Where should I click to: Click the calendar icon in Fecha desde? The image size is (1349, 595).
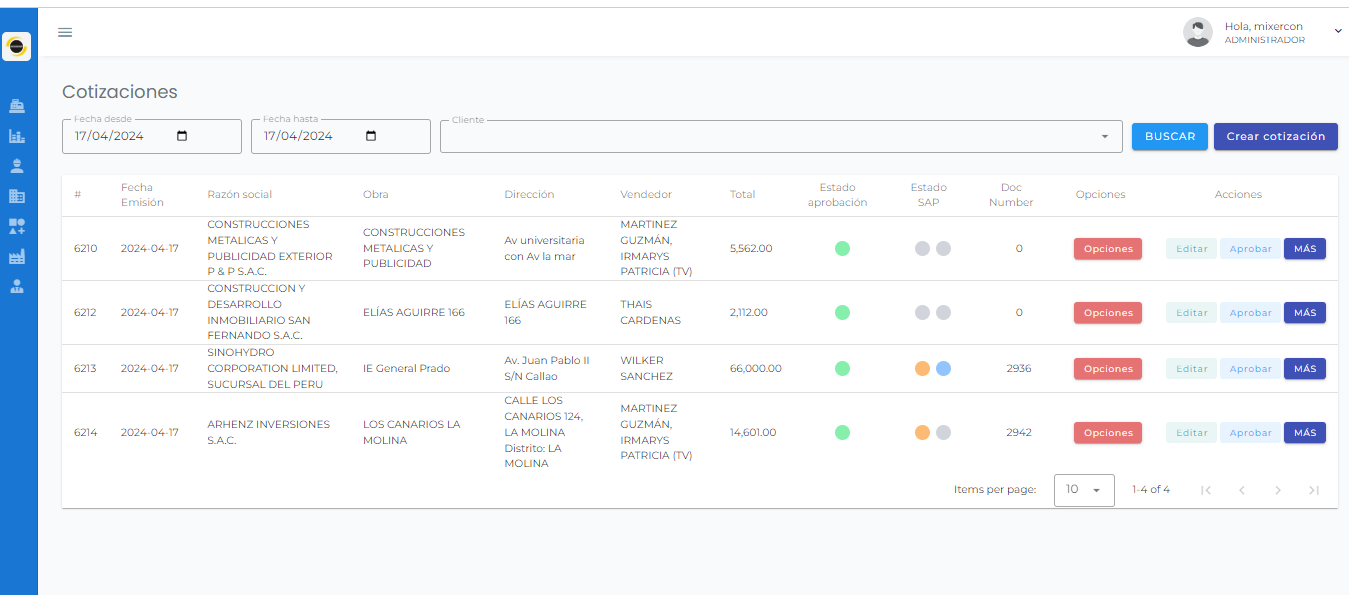[182, 137]
